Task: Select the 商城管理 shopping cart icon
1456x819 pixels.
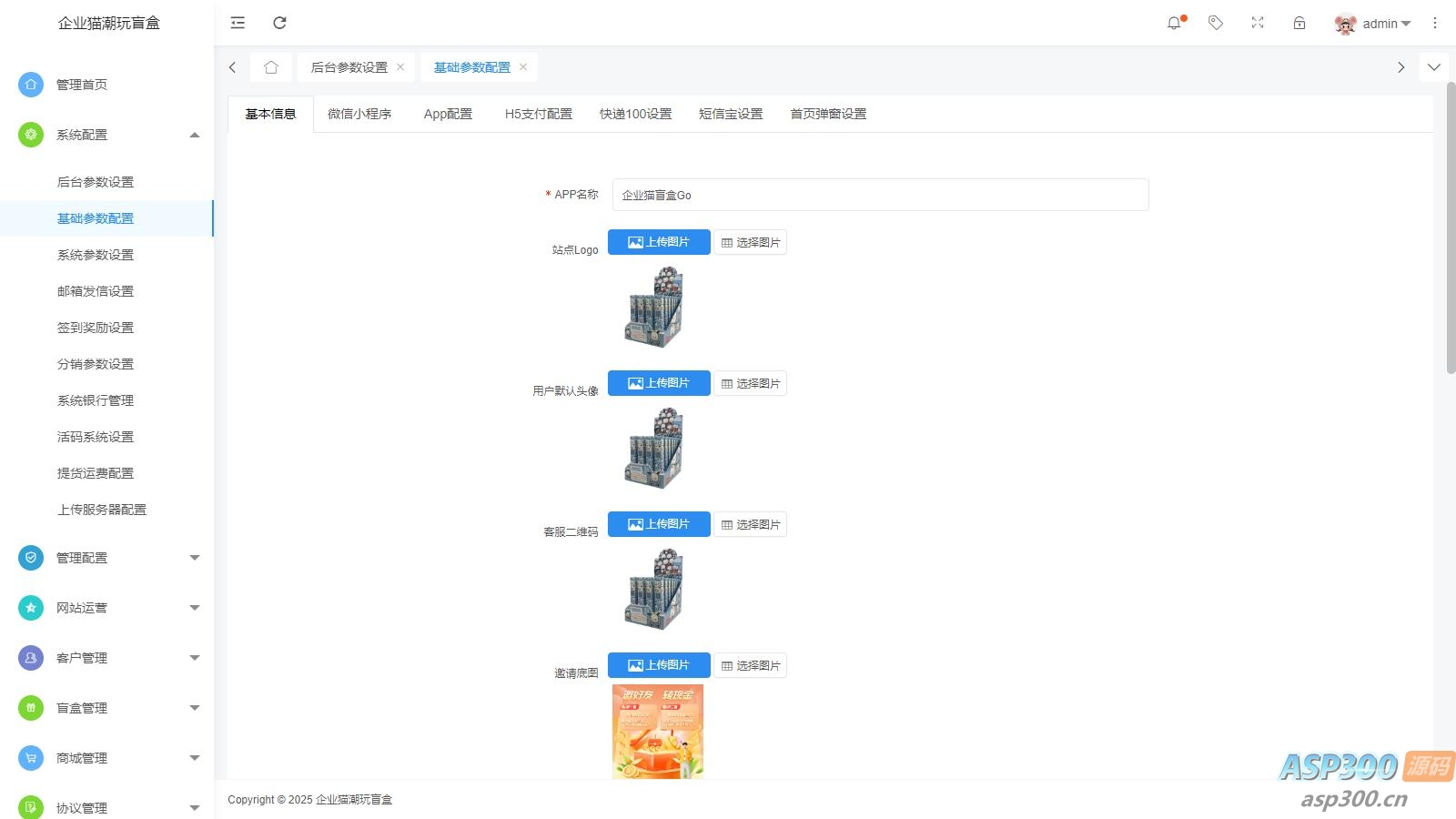Action: coord(30,757)
